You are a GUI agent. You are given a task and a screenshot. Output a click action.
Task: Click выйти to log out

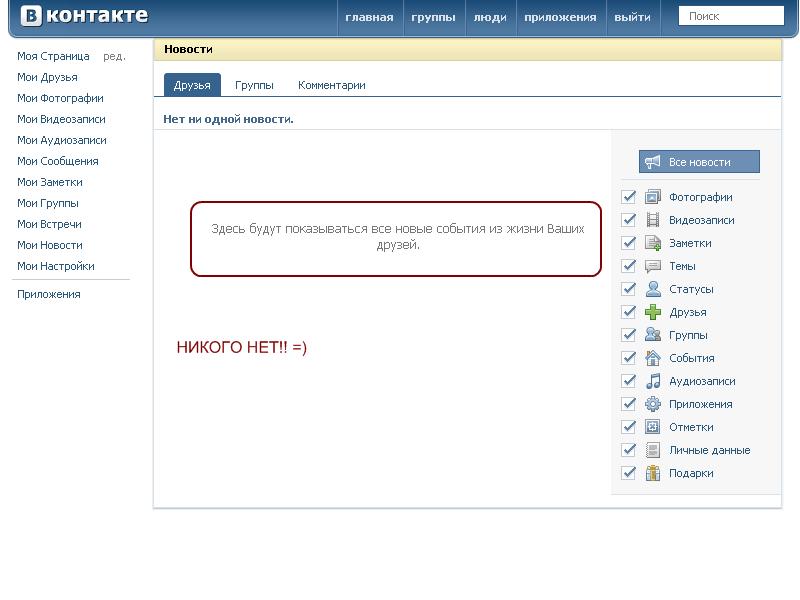[x=633, y=17]
